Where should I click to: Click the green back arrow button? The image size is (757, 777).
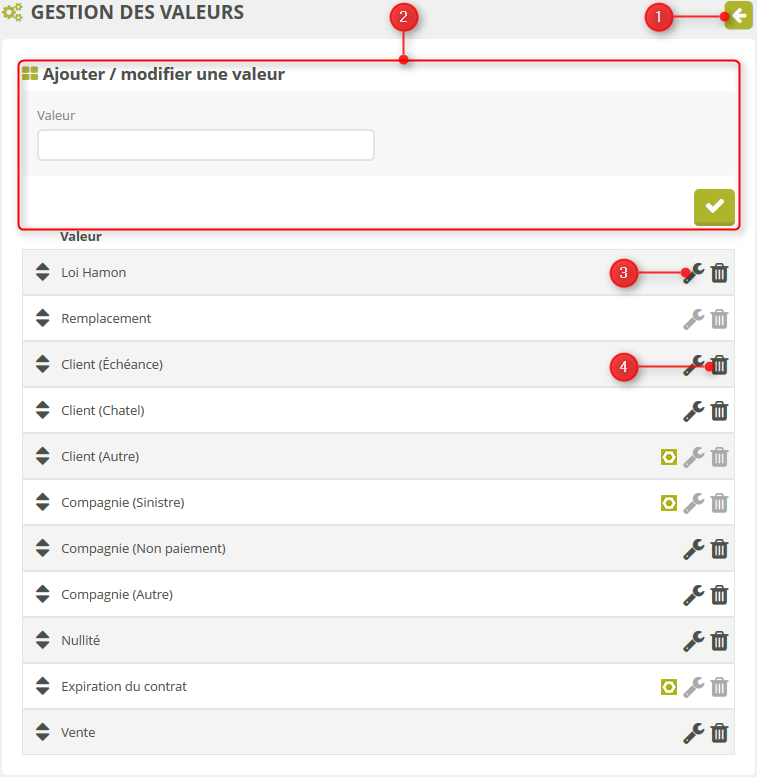click(x=738, y=16)
